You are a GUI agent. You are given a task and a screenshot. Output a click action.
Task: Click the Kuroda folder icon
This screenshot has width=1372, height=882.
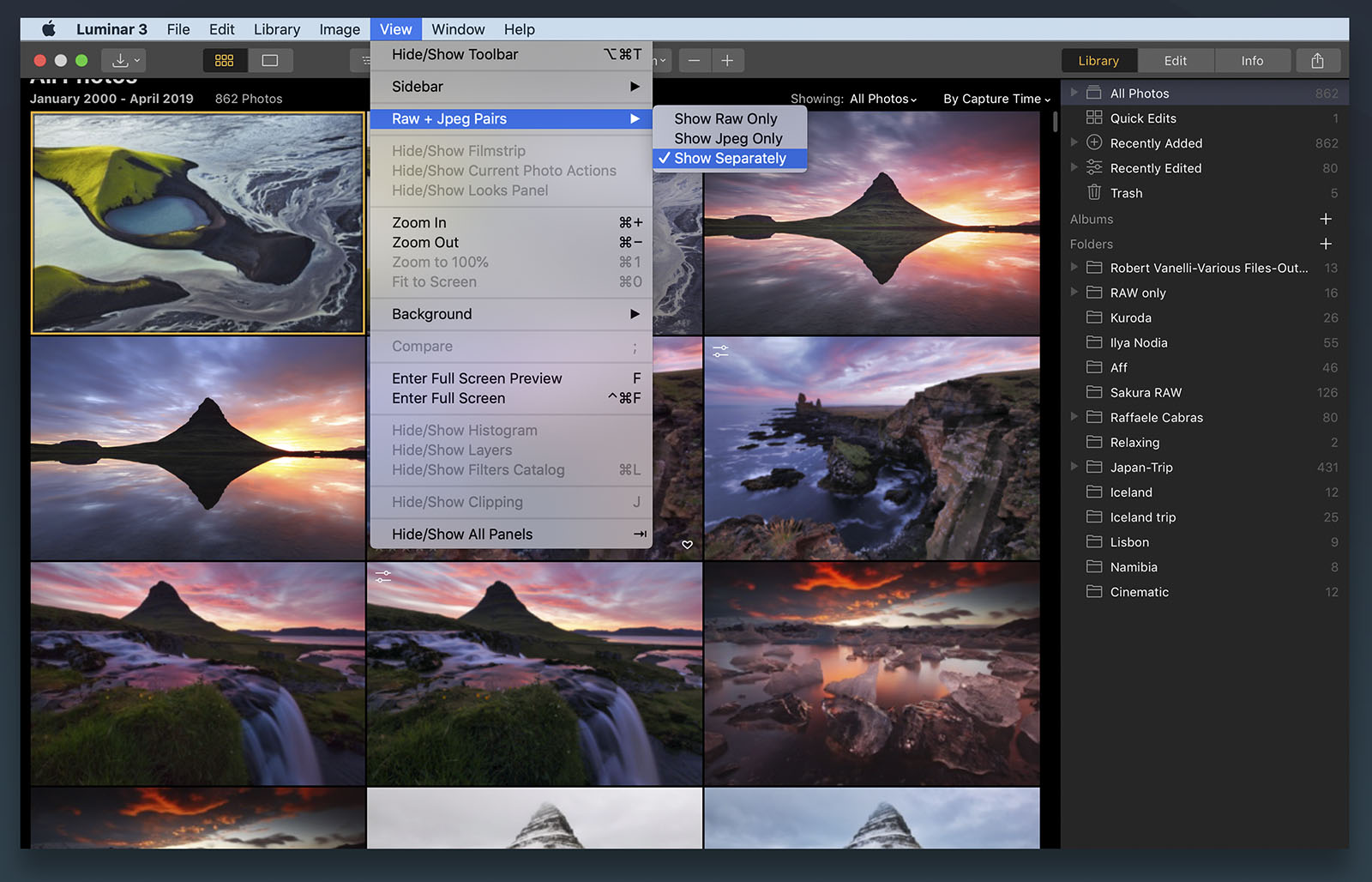(x=1094, y=317)
